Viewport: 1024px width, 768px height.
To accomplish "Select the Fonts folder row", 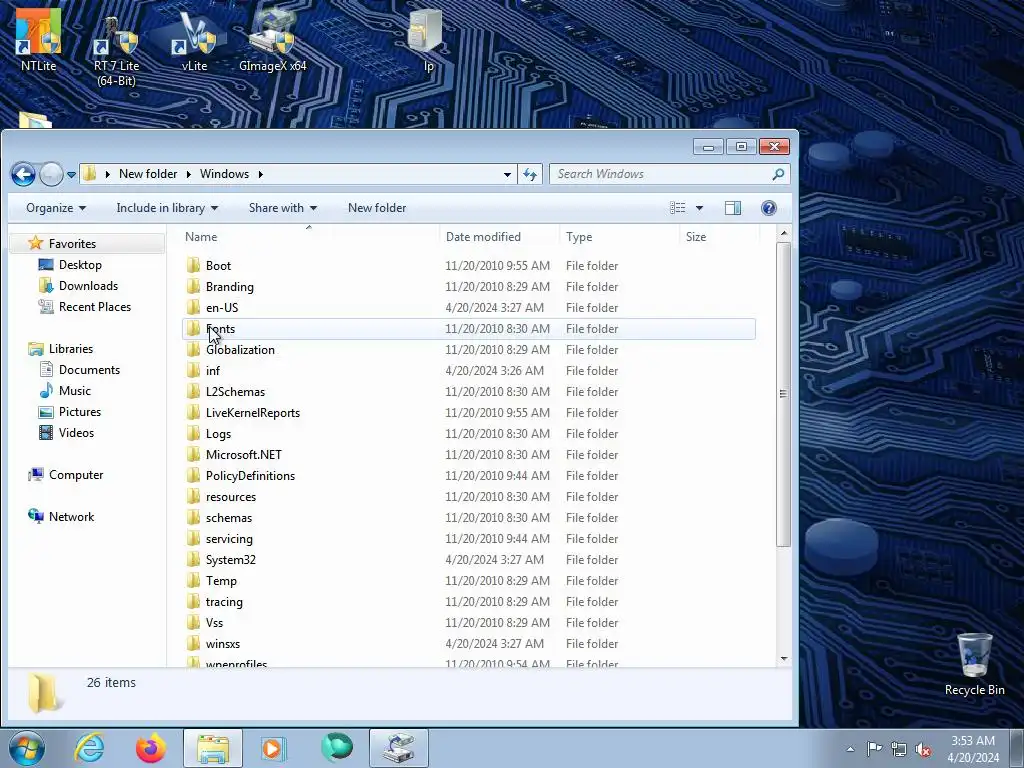I will (468, 329).
